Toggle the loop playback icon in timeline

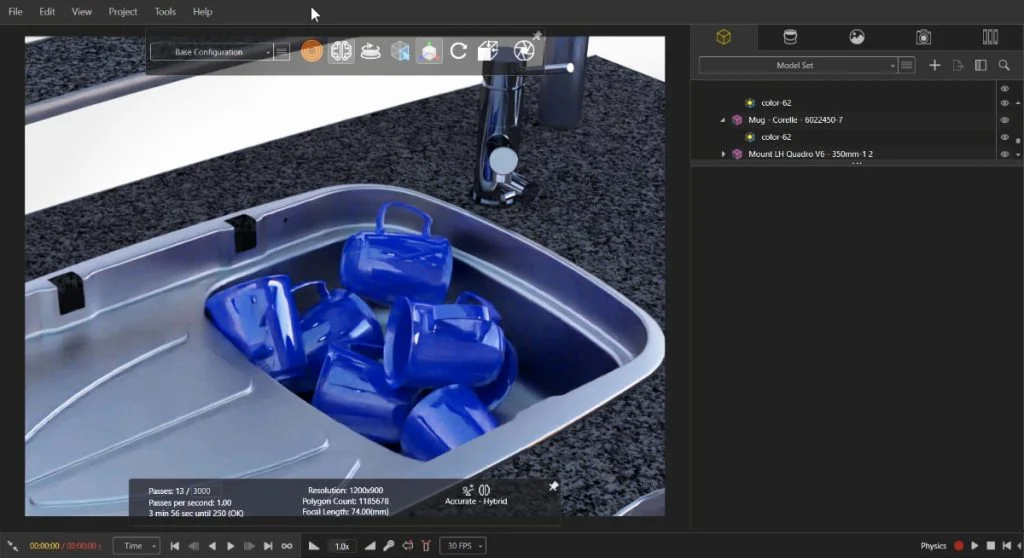pos(287,546)
